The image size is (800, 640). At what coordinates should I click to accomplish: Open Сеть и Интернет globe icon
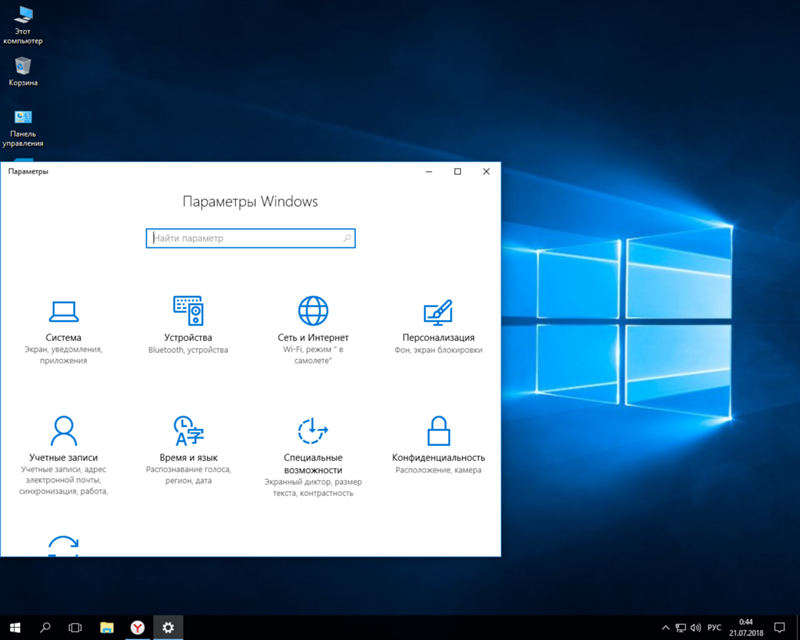pos(313,310)
